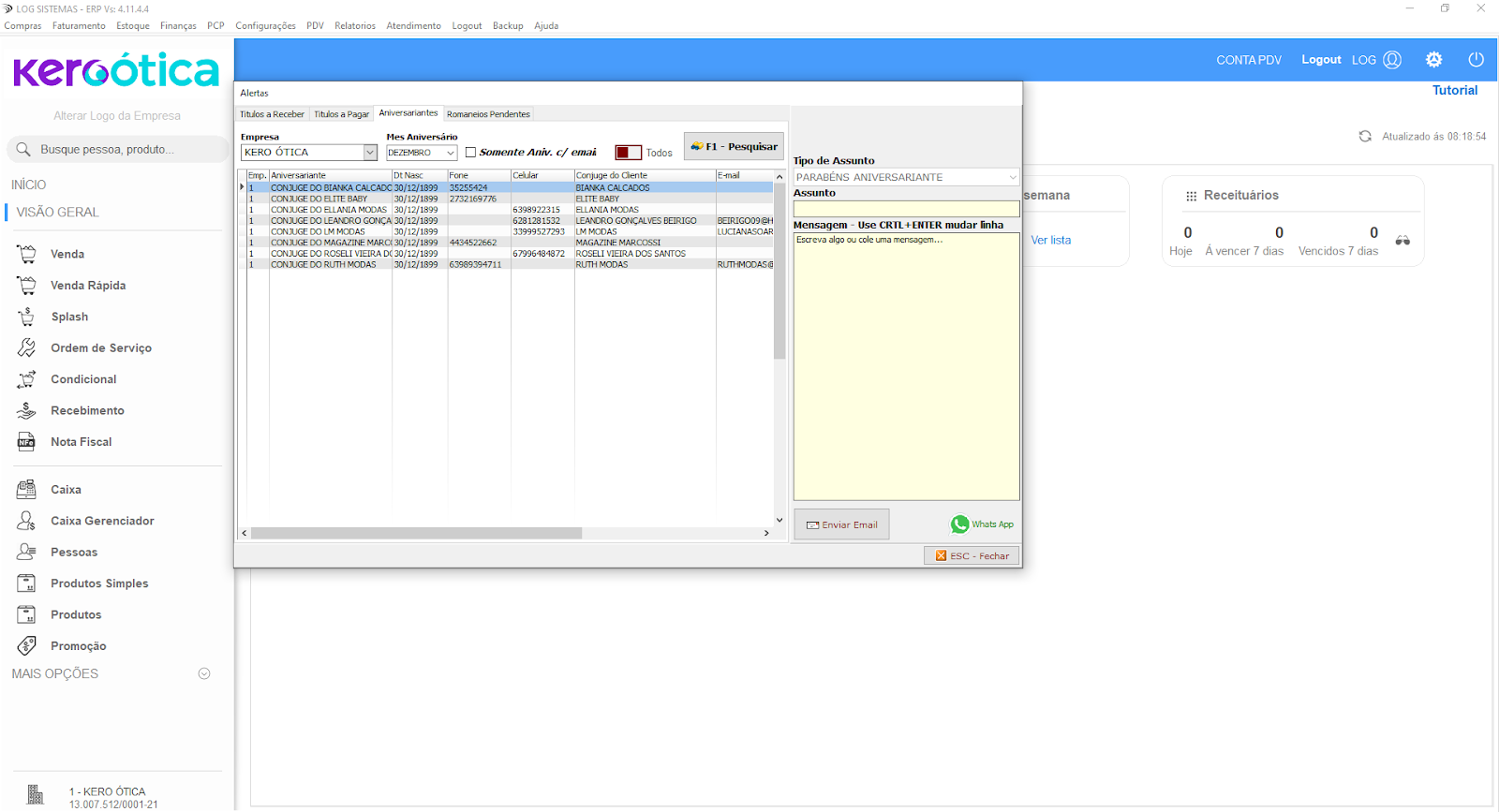Click the search magnifier icon
1499x812 pixels.
[23, 149]
